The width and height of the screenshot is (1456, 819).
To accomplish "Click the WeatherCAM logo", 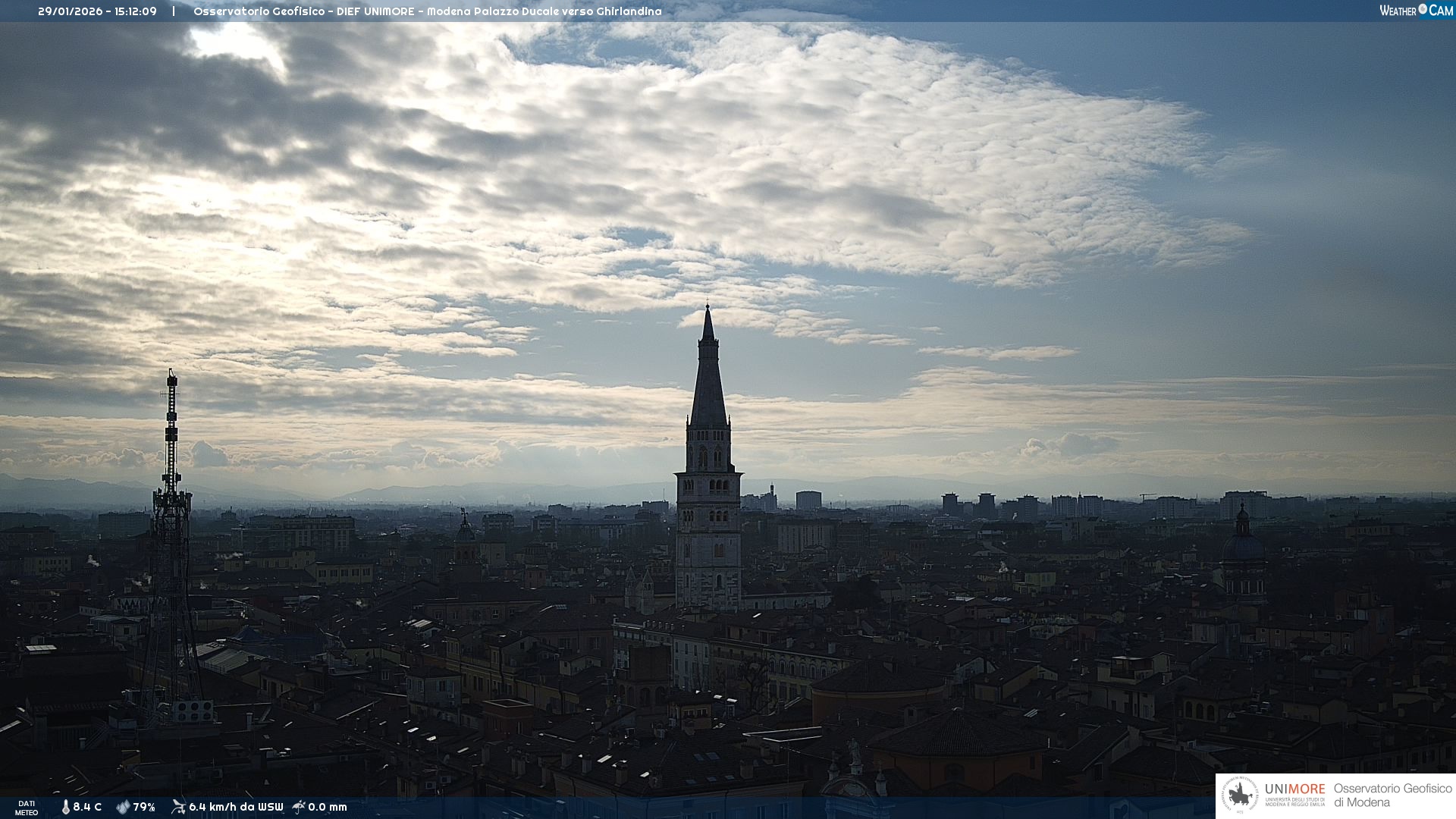I will [1415, 11].
